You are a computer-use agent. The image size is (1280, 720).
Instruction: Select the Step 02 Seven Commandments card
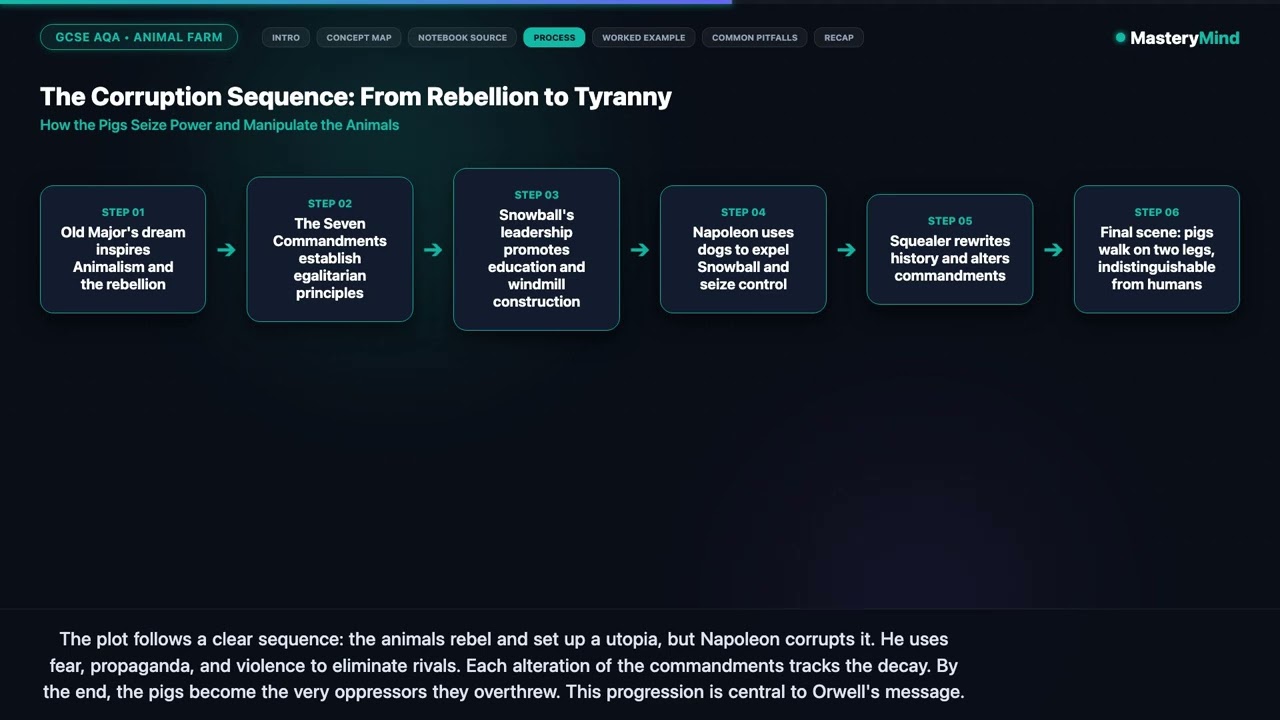(330, 249)
